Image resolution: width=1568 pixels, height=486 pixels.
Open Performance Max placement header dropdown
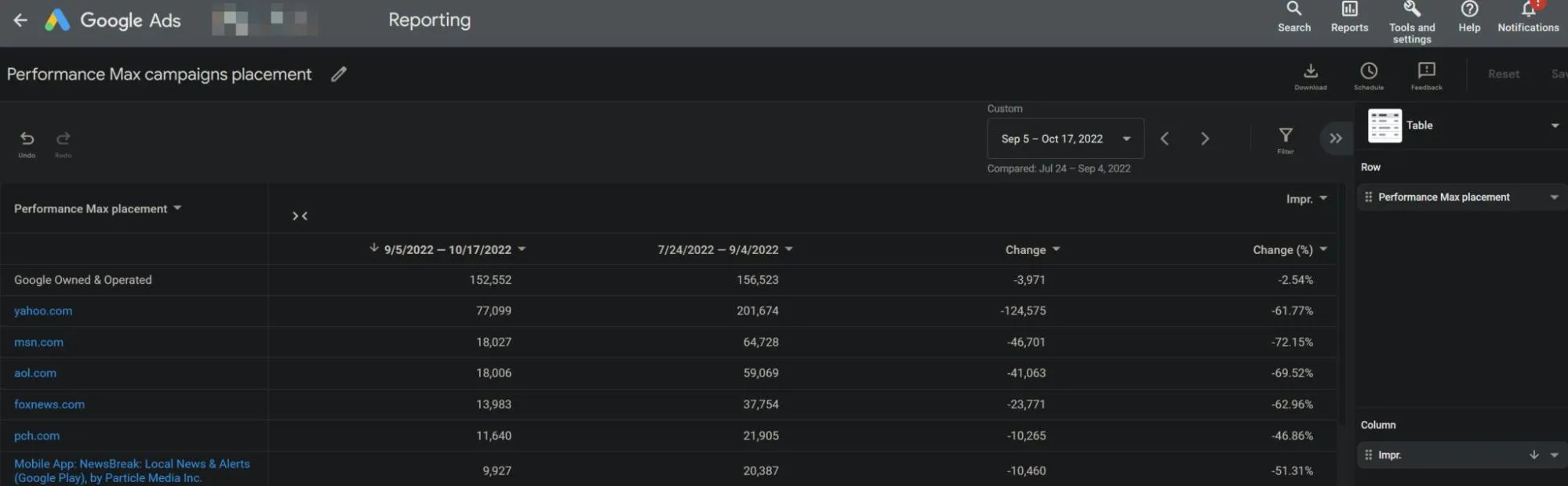coord(177,209)
